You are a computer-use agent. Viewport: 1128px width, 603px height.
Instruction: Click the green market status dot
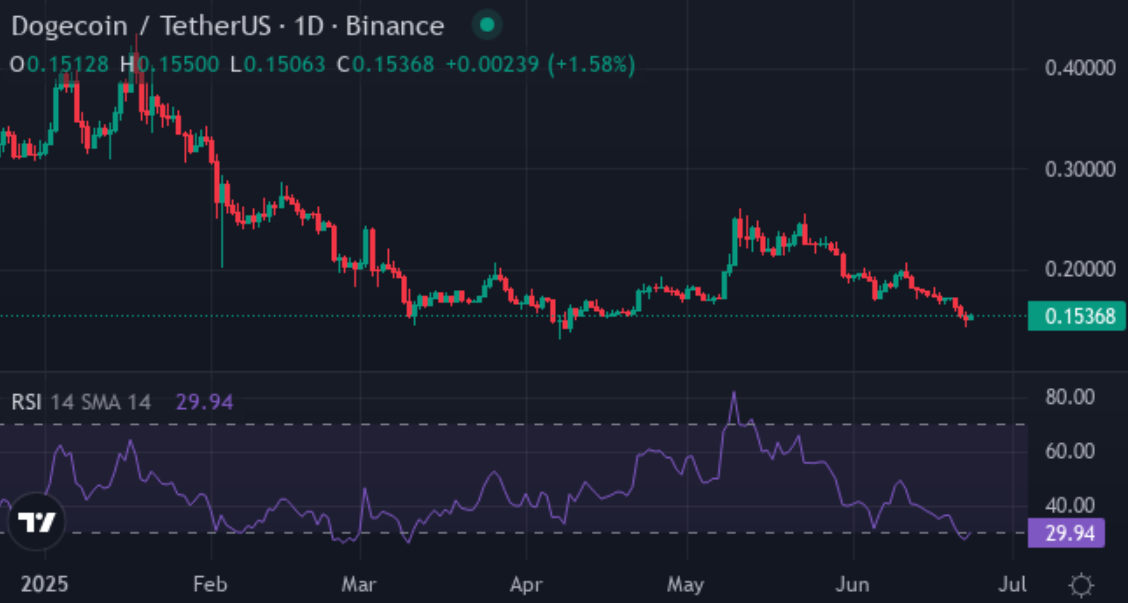[x=486, y=25]
